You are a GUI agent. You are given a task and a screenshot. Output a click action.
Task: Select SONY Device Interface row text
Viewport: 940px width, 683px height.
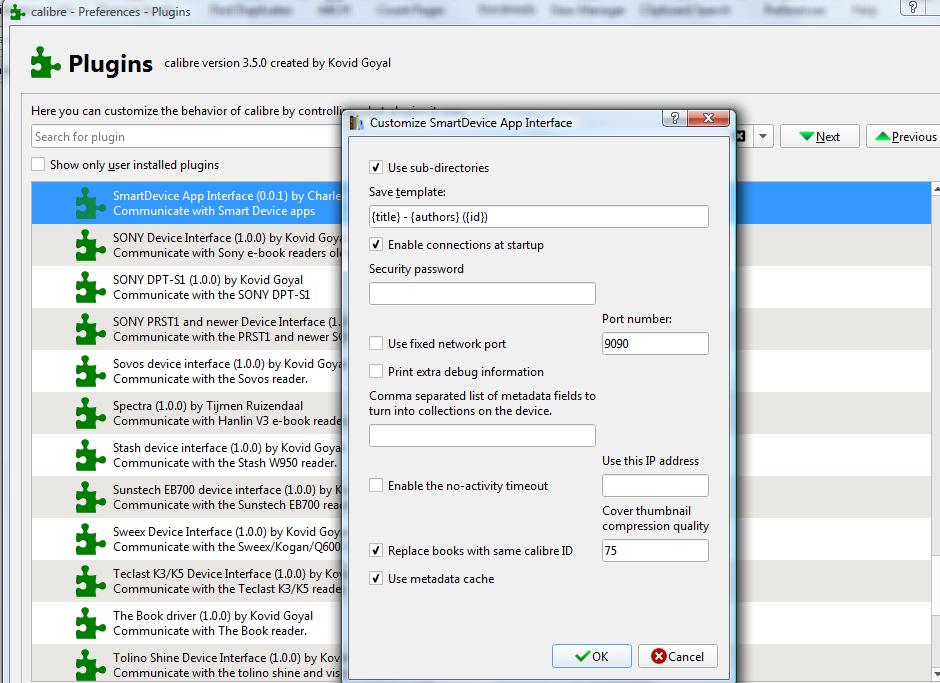227,245
